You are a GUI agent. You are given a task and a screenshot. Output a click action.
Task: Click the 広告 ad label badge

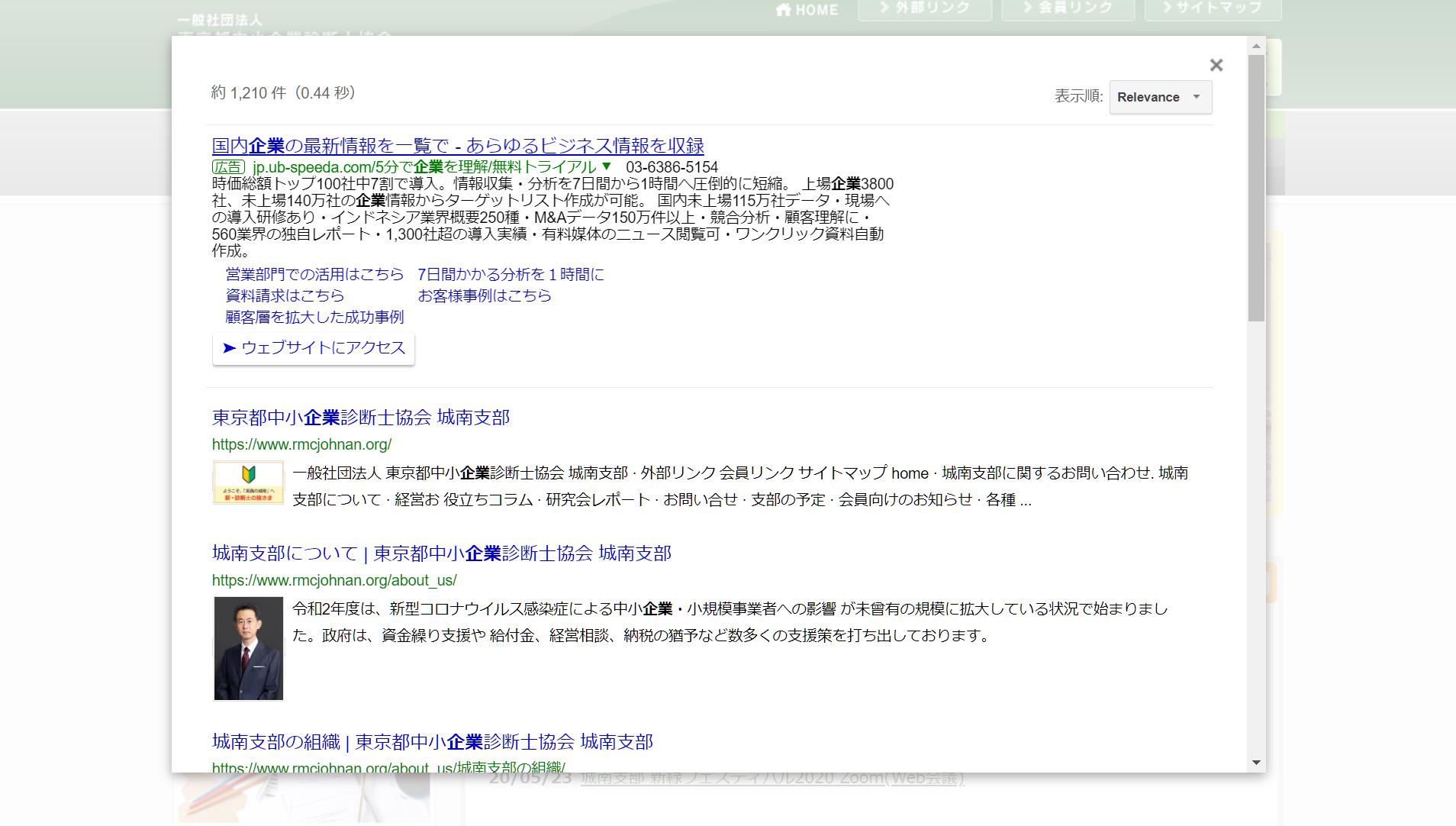click(x=228, y=167)
